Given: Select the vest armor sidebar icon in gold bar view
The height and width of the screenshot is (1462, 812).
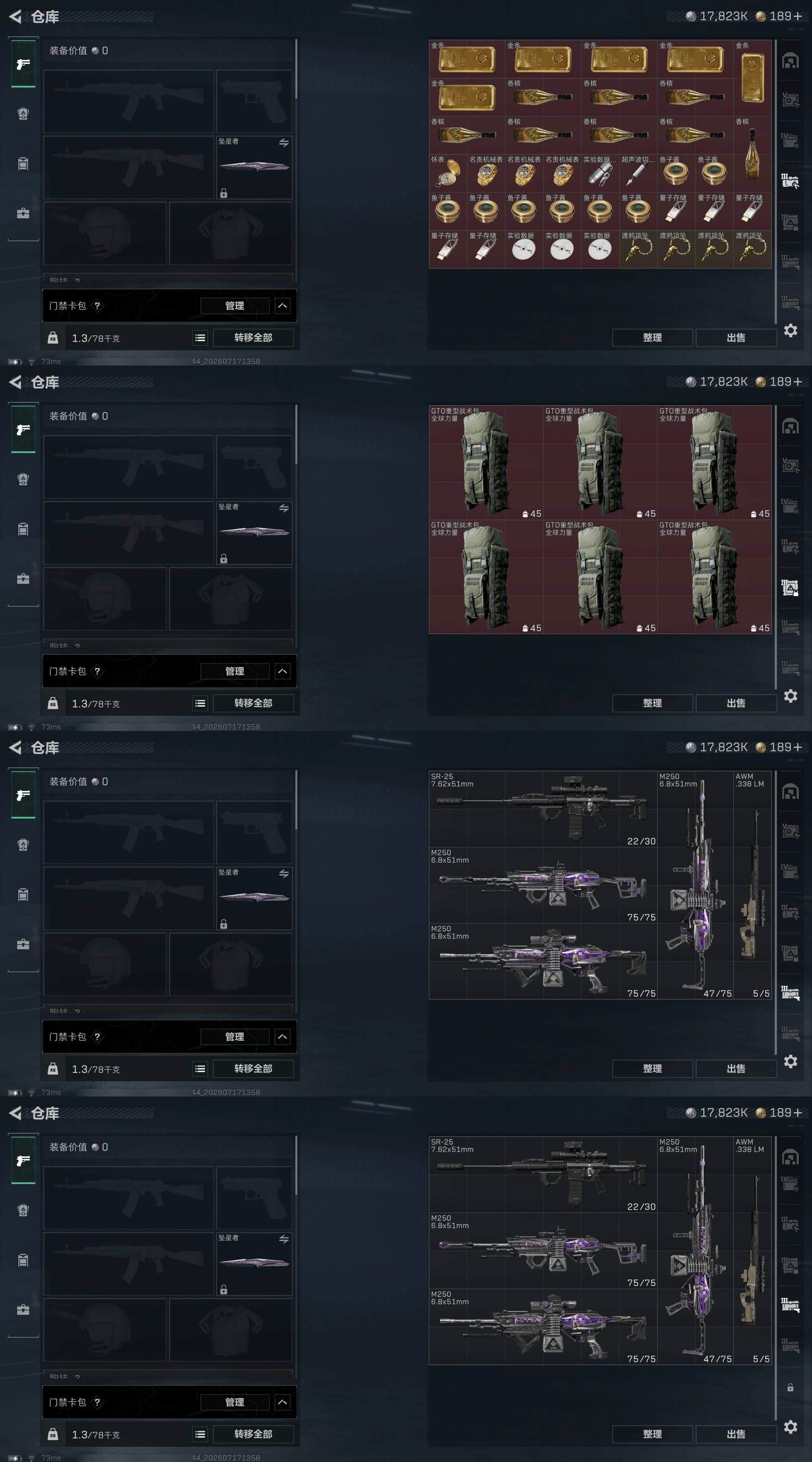Looking at the screenshot, I should 23,114.
